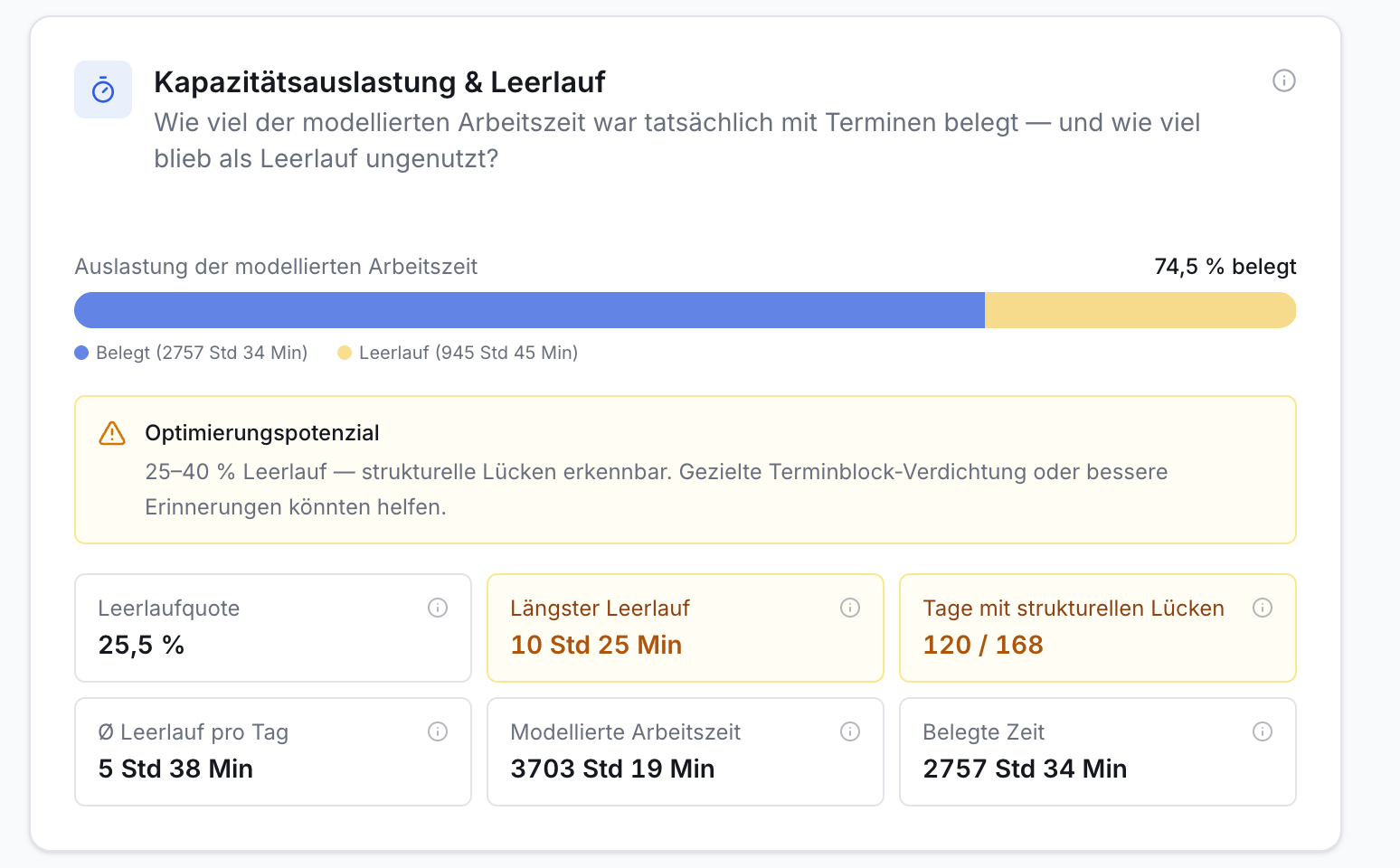Click the 'Belegte Zeit' tile label
This screenshot has width=1400, height=868.
click(983, 732)
